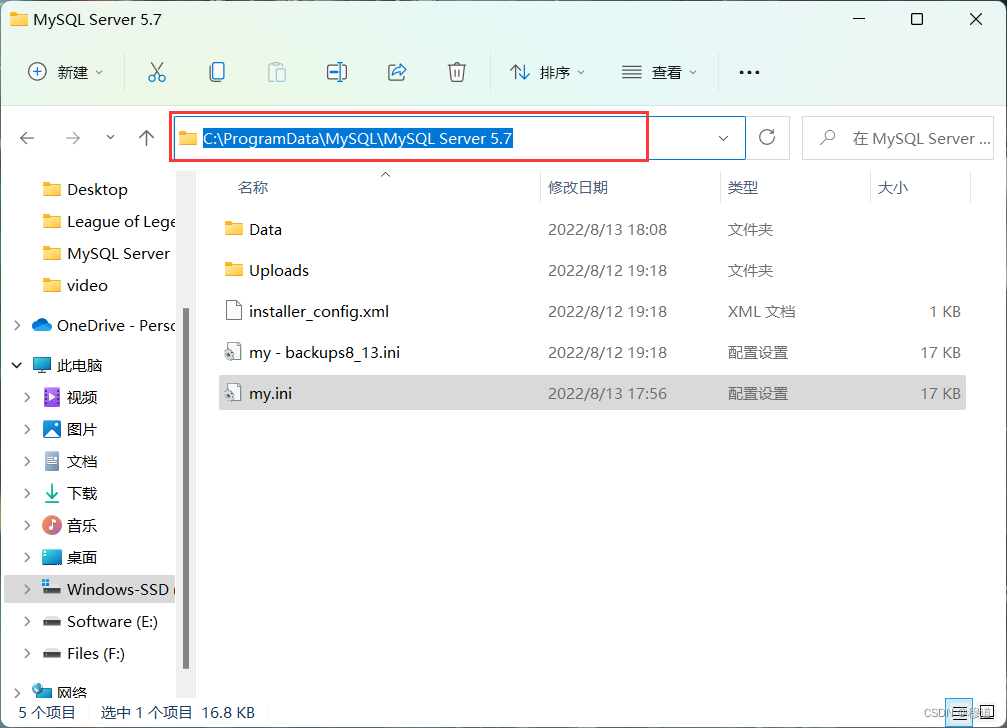This screenshot has height=728, width=1007.
Task: Open the video folder in sidebar
Action: [75, 286]
